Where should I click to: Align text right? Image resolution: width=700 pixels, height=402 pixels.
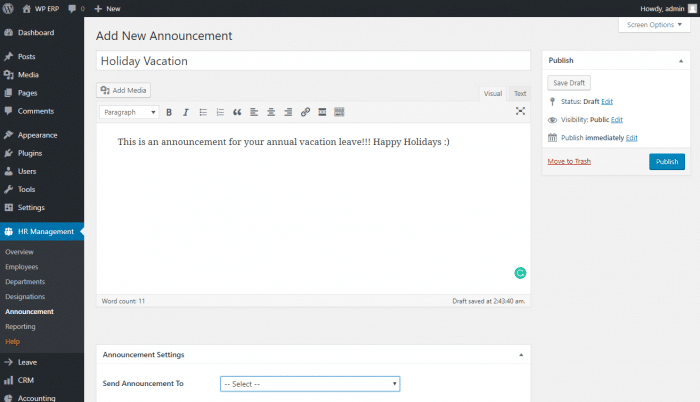288,112
